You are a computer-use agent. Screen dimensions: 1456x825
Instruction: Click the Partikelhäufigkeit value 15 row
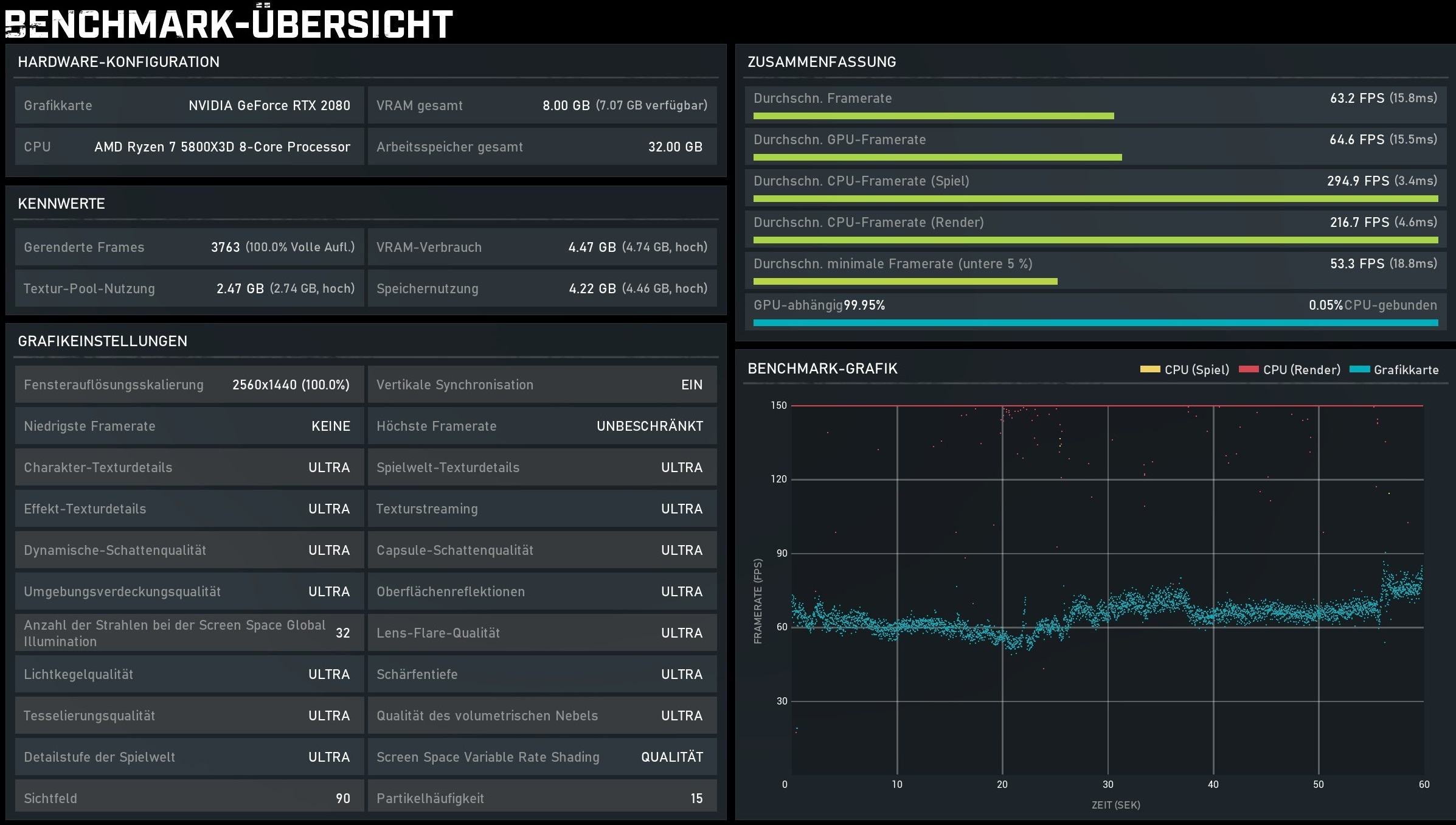[x=542, y=798]
